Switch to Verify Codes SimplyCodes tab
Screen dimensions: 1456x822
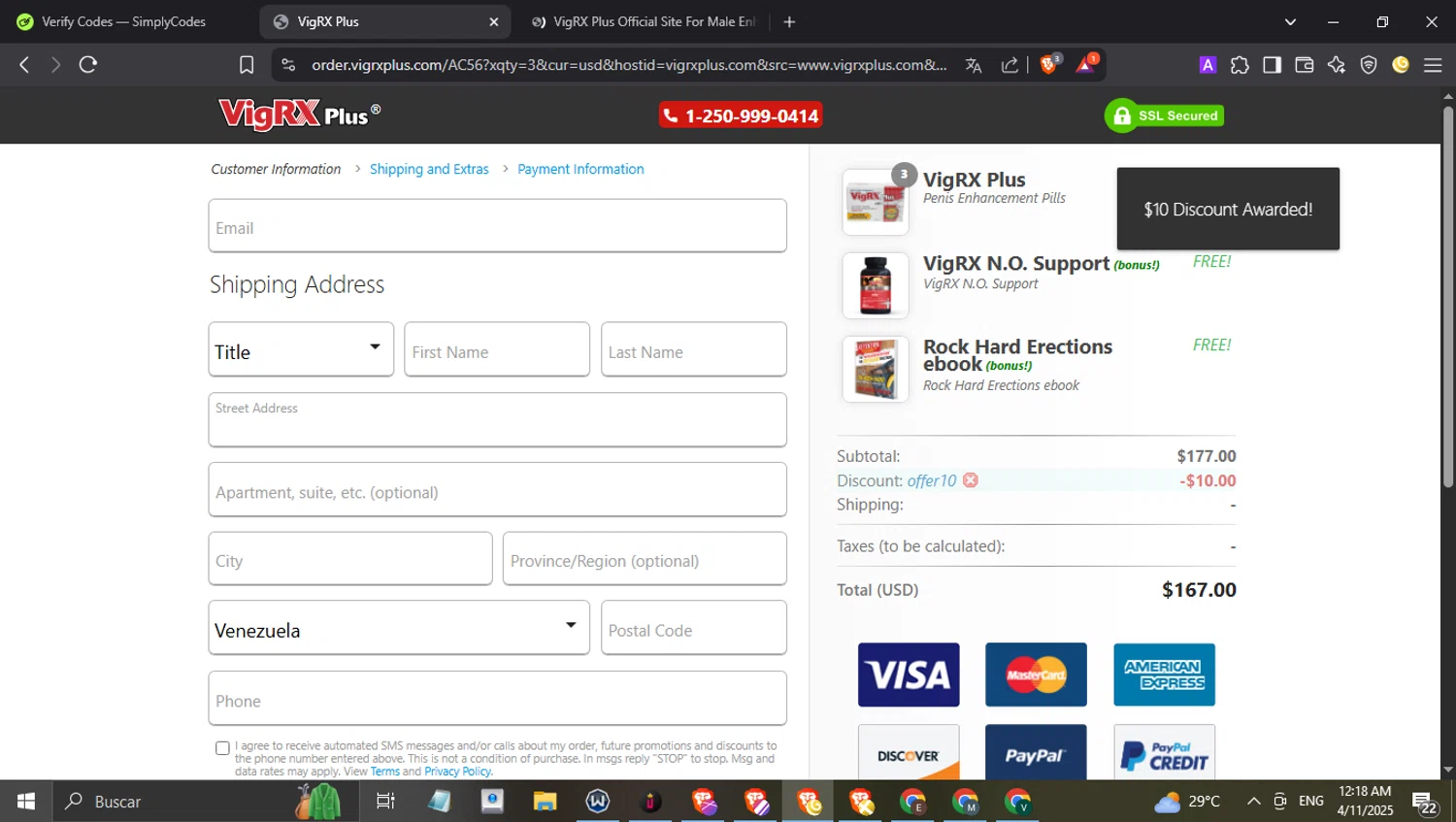(124, 21)
